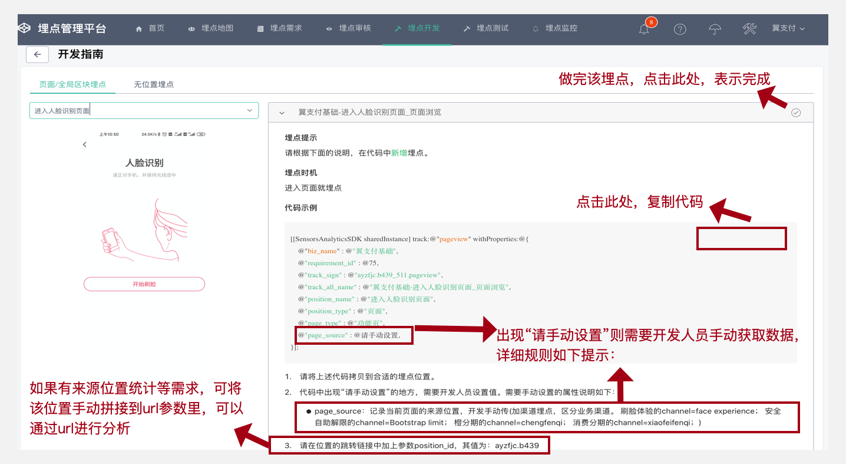This screenshot has height=464, width=846.
Task: Mark the tracking point as complete
Action: point(796,113)
